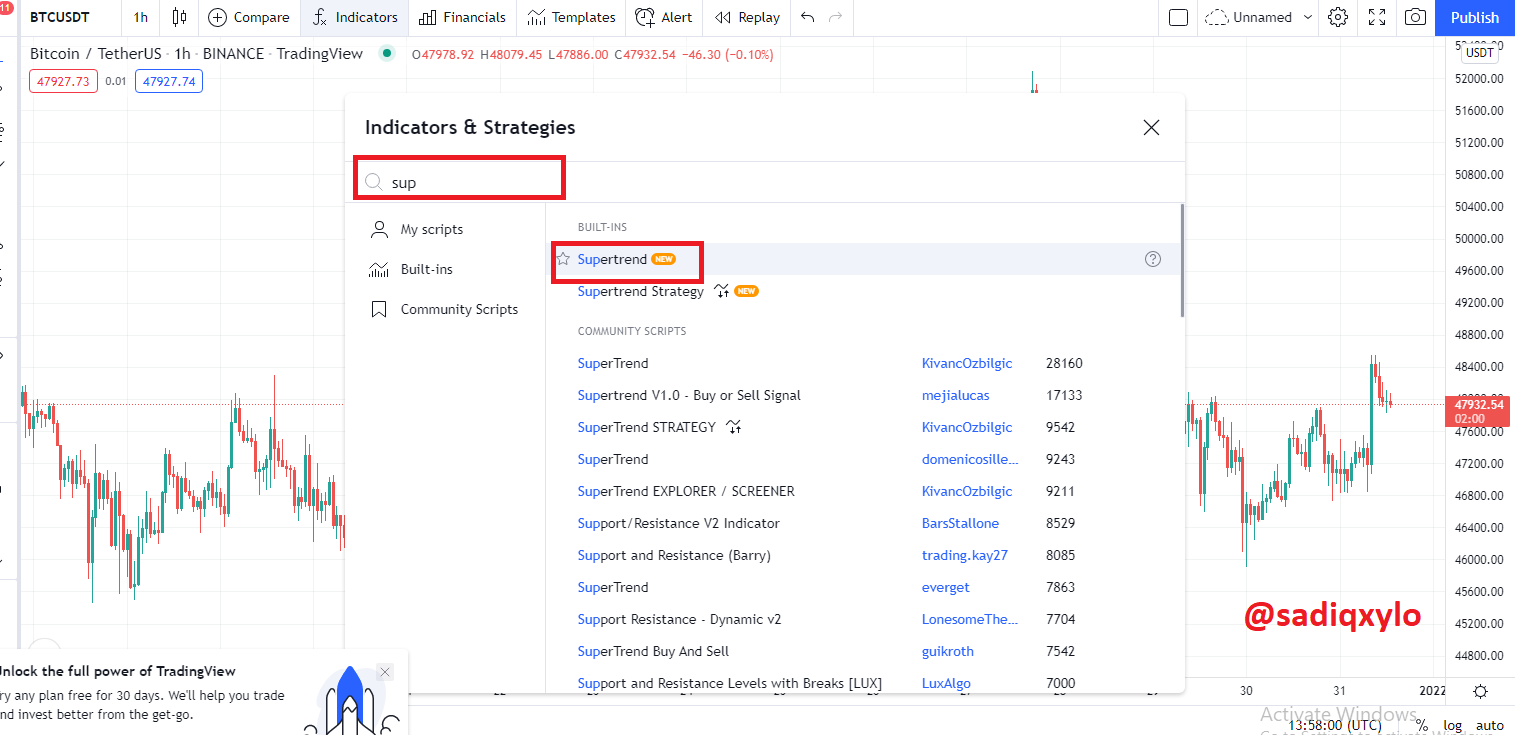This screenshot has width=1515, height=735.
Task: Click the green market status dot
Action: click(387, 53)
